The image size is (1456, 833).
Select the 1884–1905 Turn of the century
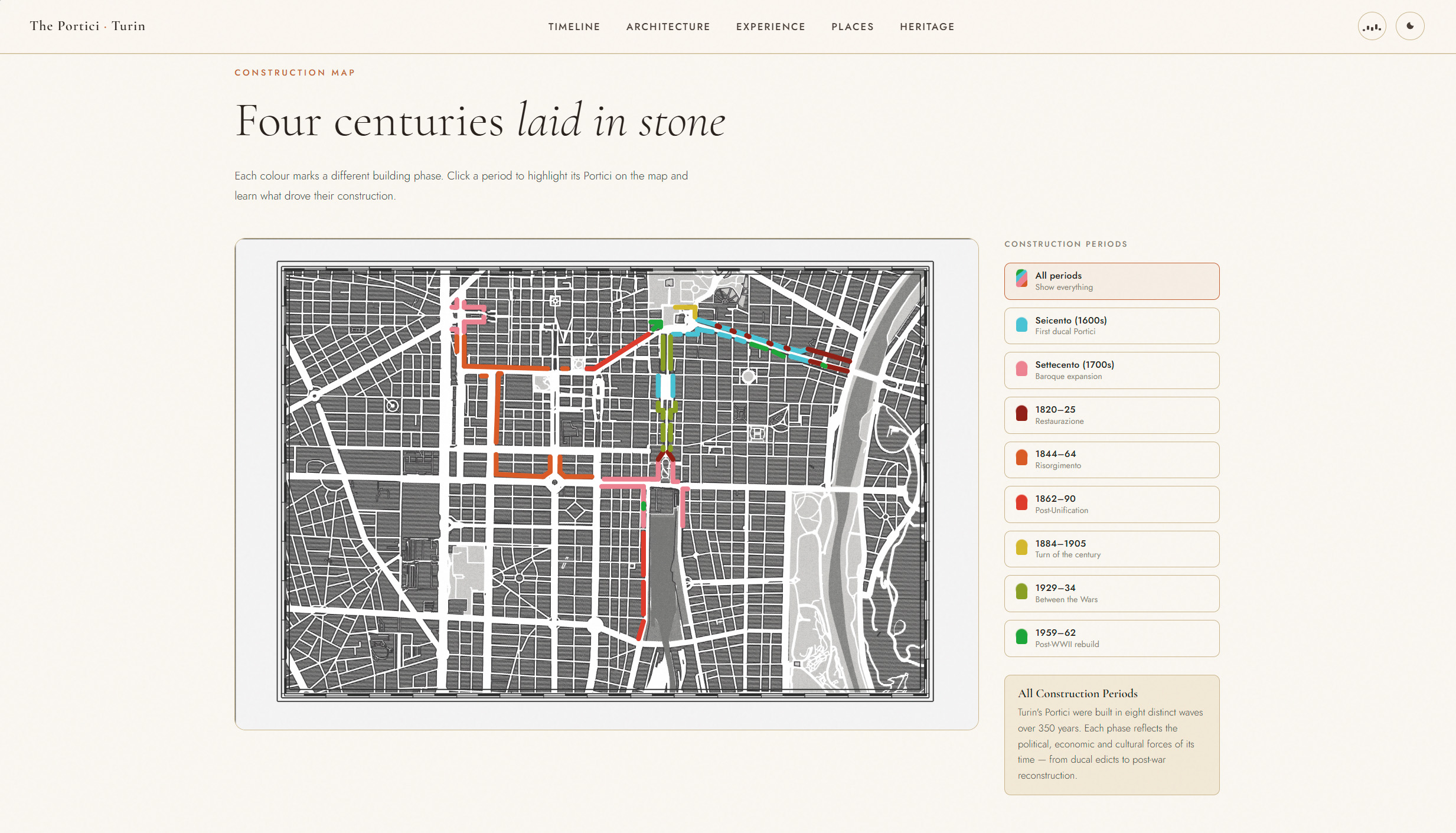[1112, 549]
